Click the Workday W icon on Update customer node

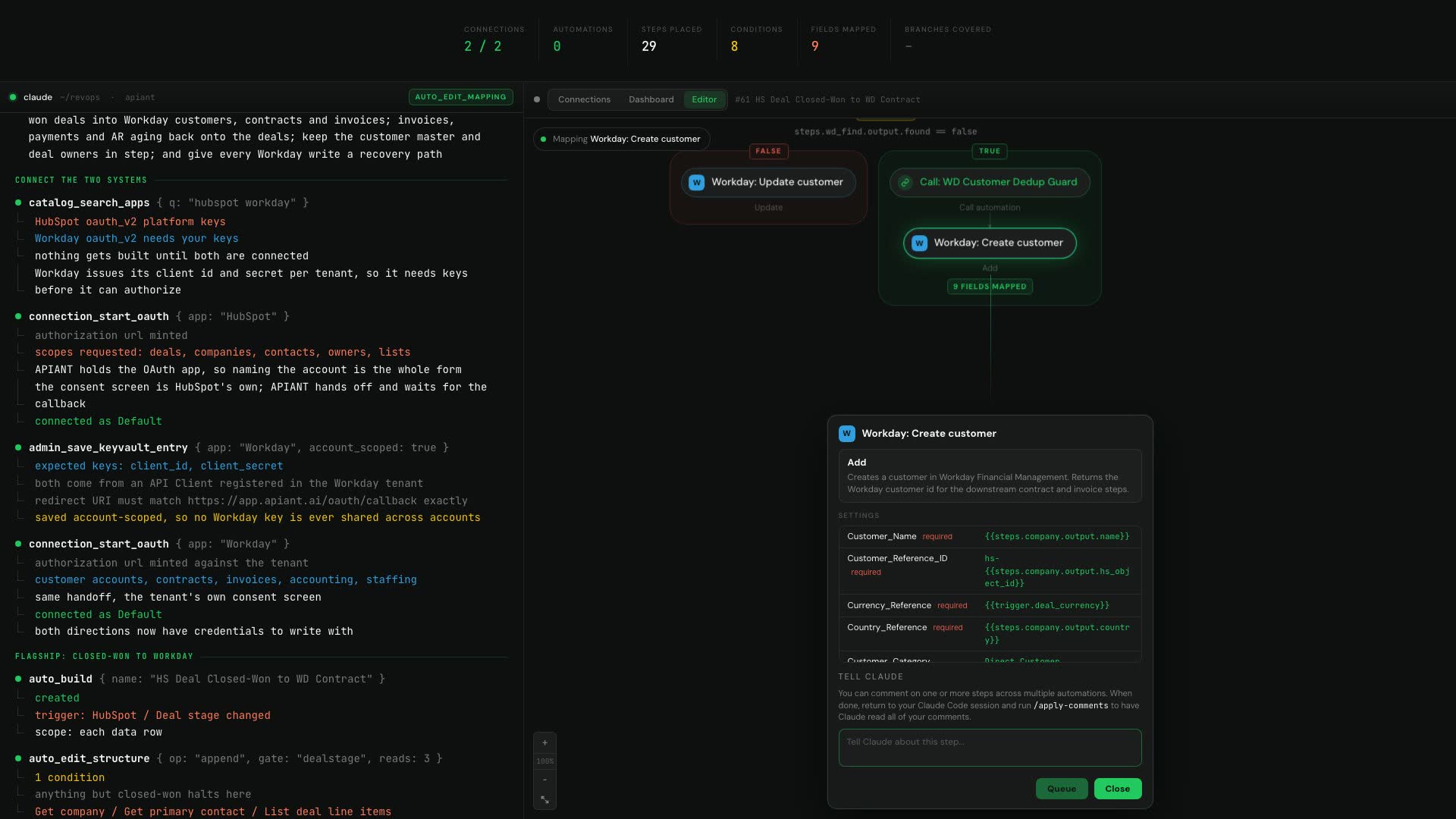click(x=696, y=182)
